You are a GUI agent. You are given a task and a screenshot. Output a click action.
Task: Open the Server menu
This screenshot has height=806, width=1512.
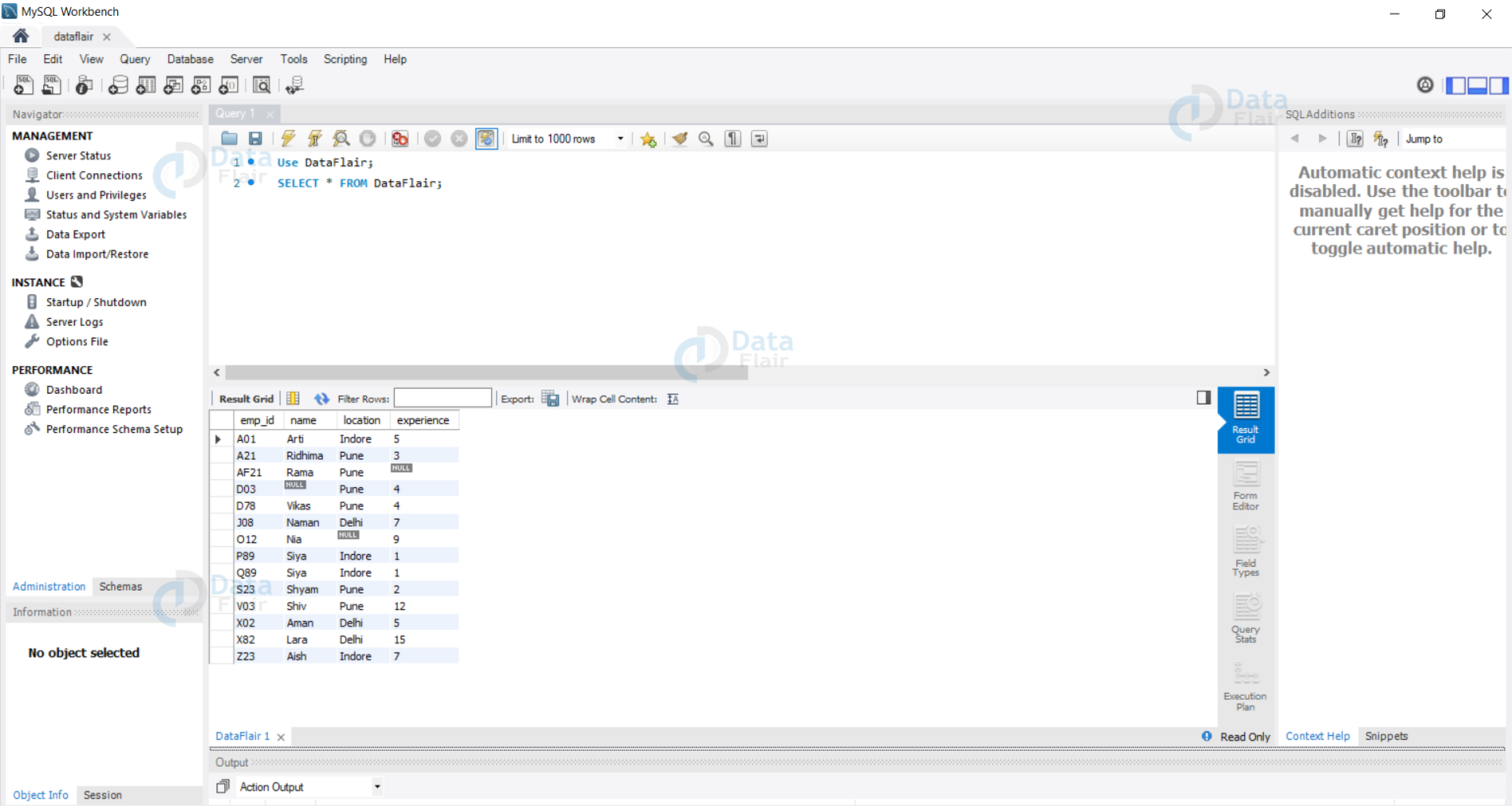tap(246, 59)
